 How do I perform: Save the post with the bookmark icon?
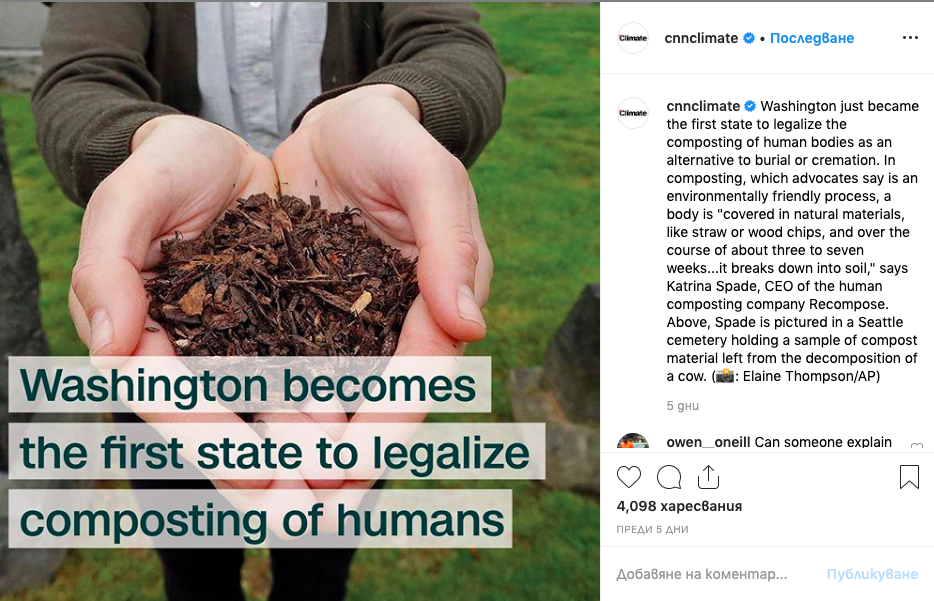point(909,477)
